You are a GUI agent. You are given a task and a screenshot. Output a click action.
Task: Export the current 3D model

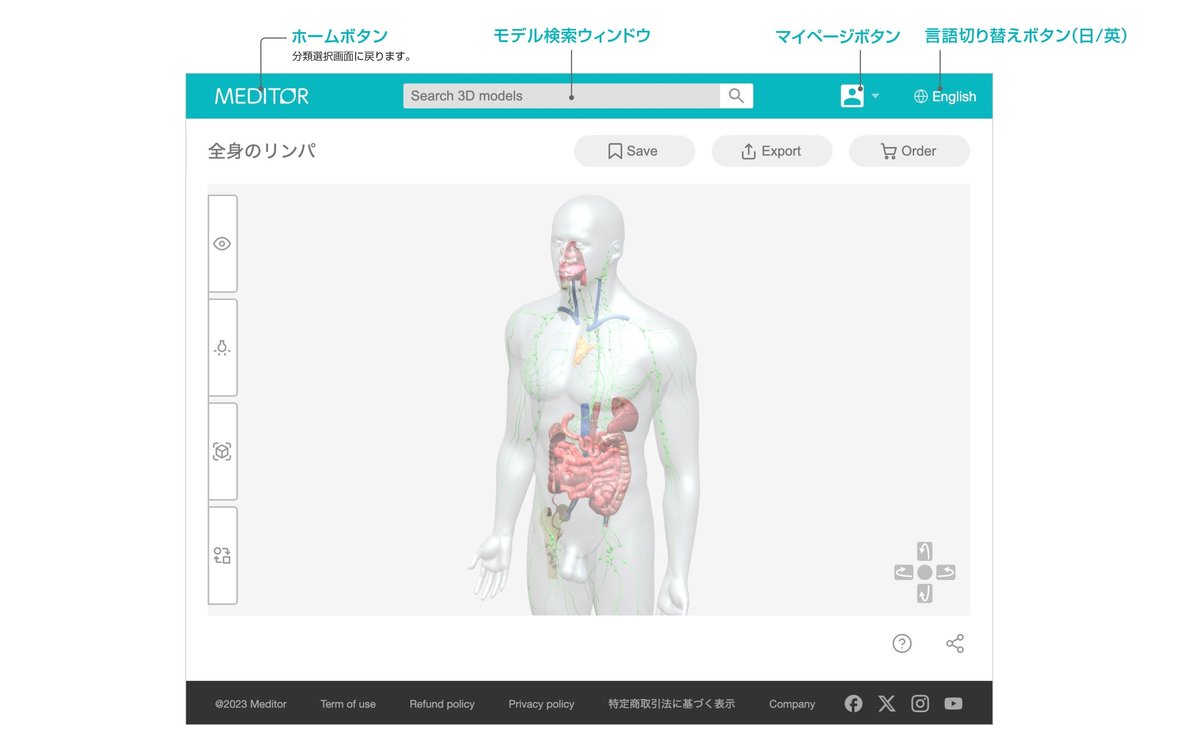pos(772,151)
